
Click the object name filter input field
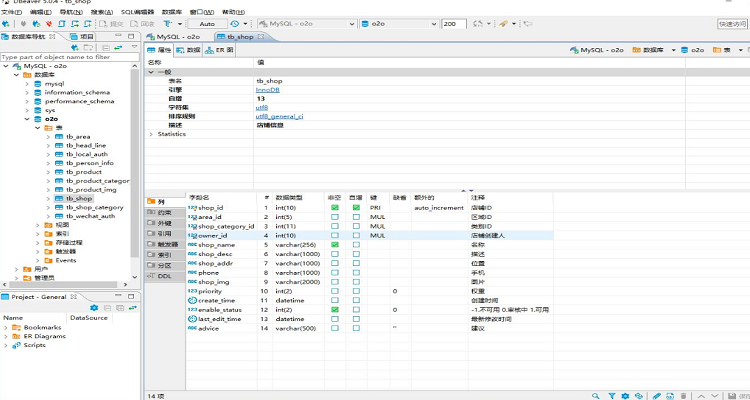(70, 57)
